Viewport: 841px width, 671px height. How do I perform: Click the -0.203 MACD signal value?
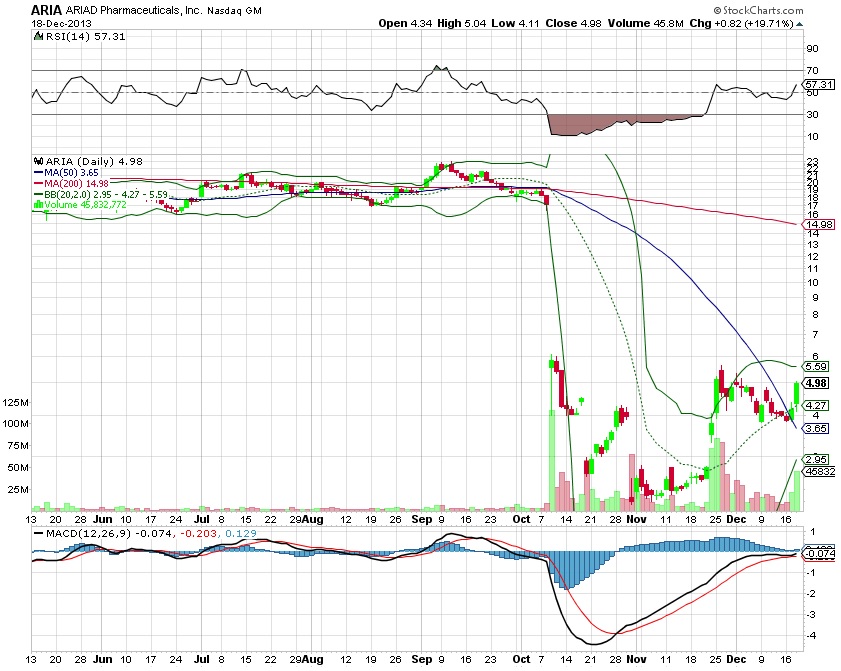pos(199,534)
